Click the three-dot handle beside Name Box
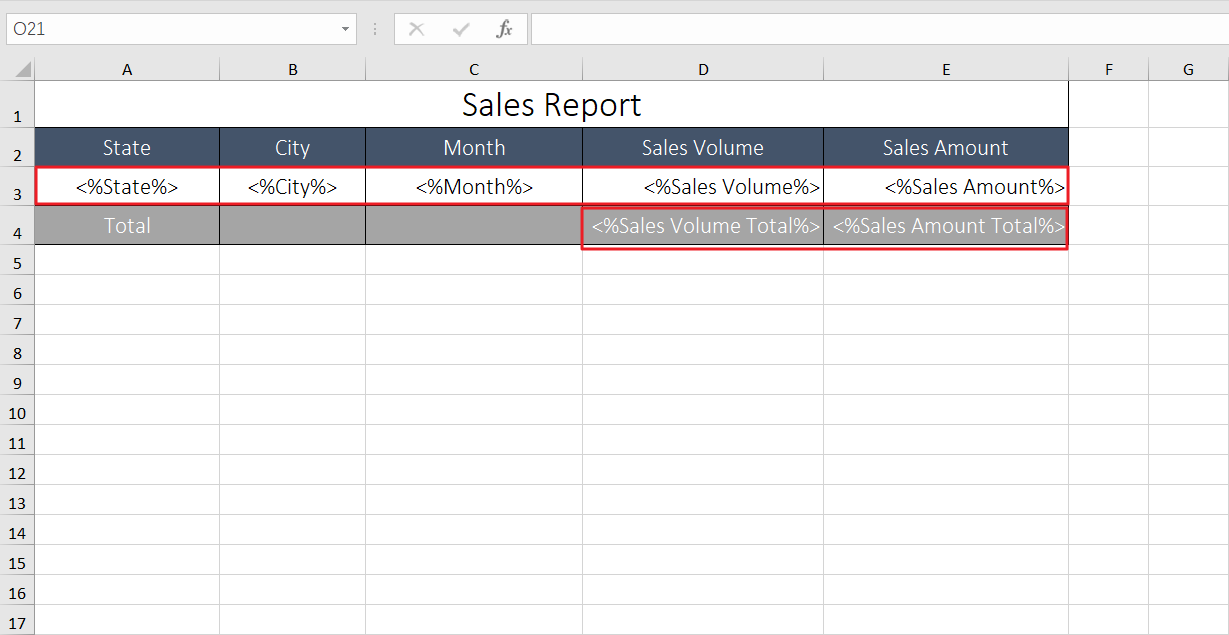This screenshot has width=1229, height=635. pyautogui.click(x=375, y=29)
